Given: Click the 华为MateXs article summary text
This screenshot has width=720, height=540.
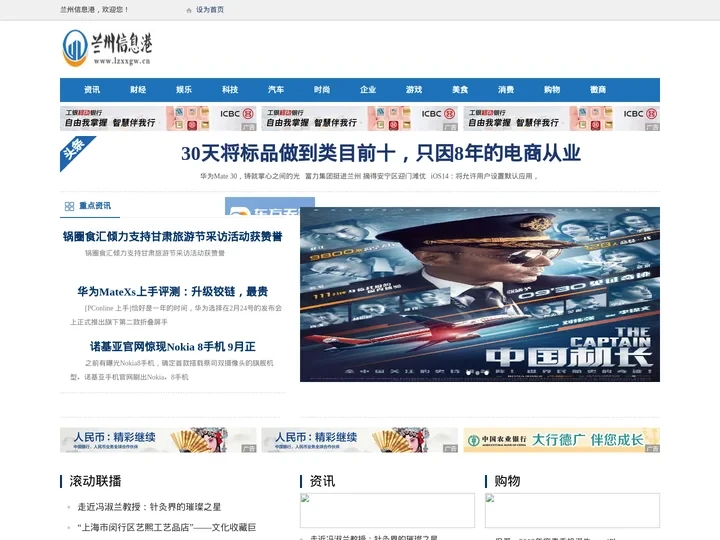Looking at the screenshot, I should click(176, 315).
